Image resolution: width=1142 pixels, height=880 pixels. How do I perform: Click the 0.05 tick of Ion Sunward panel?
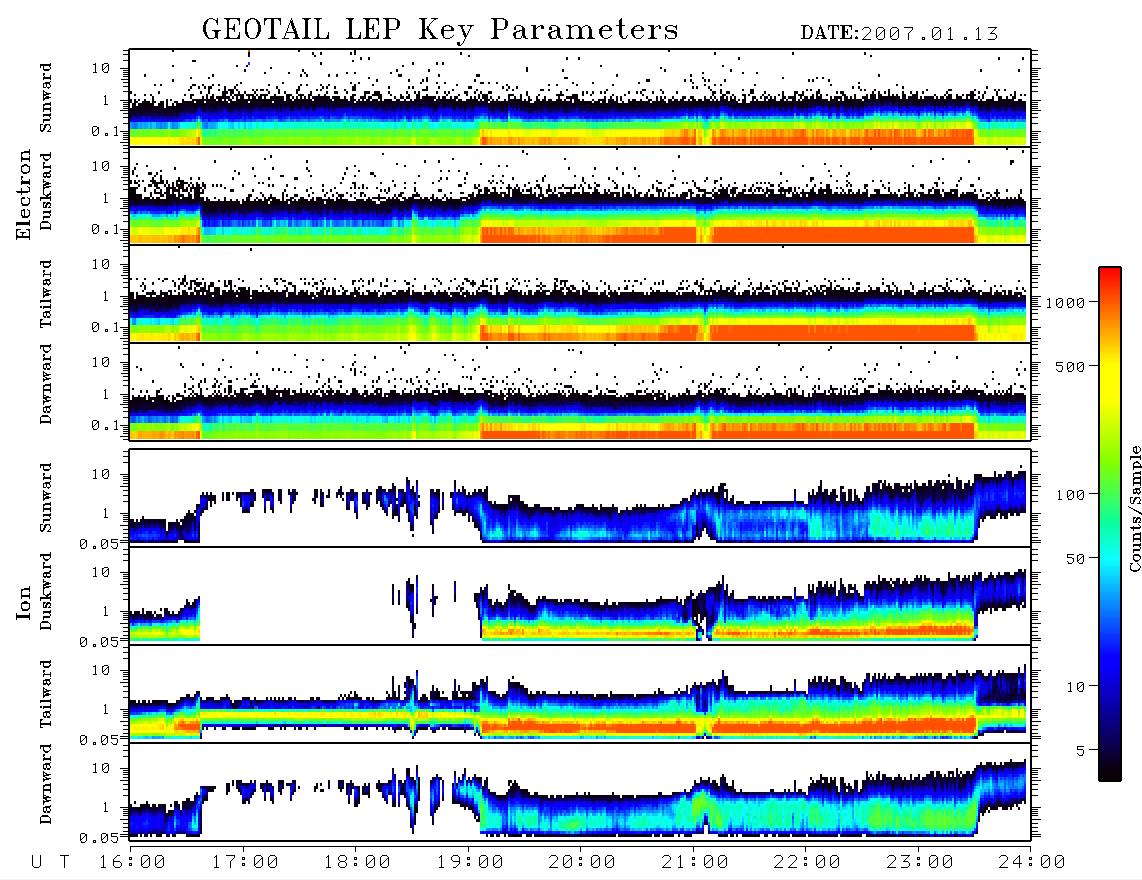coord(98,543)
